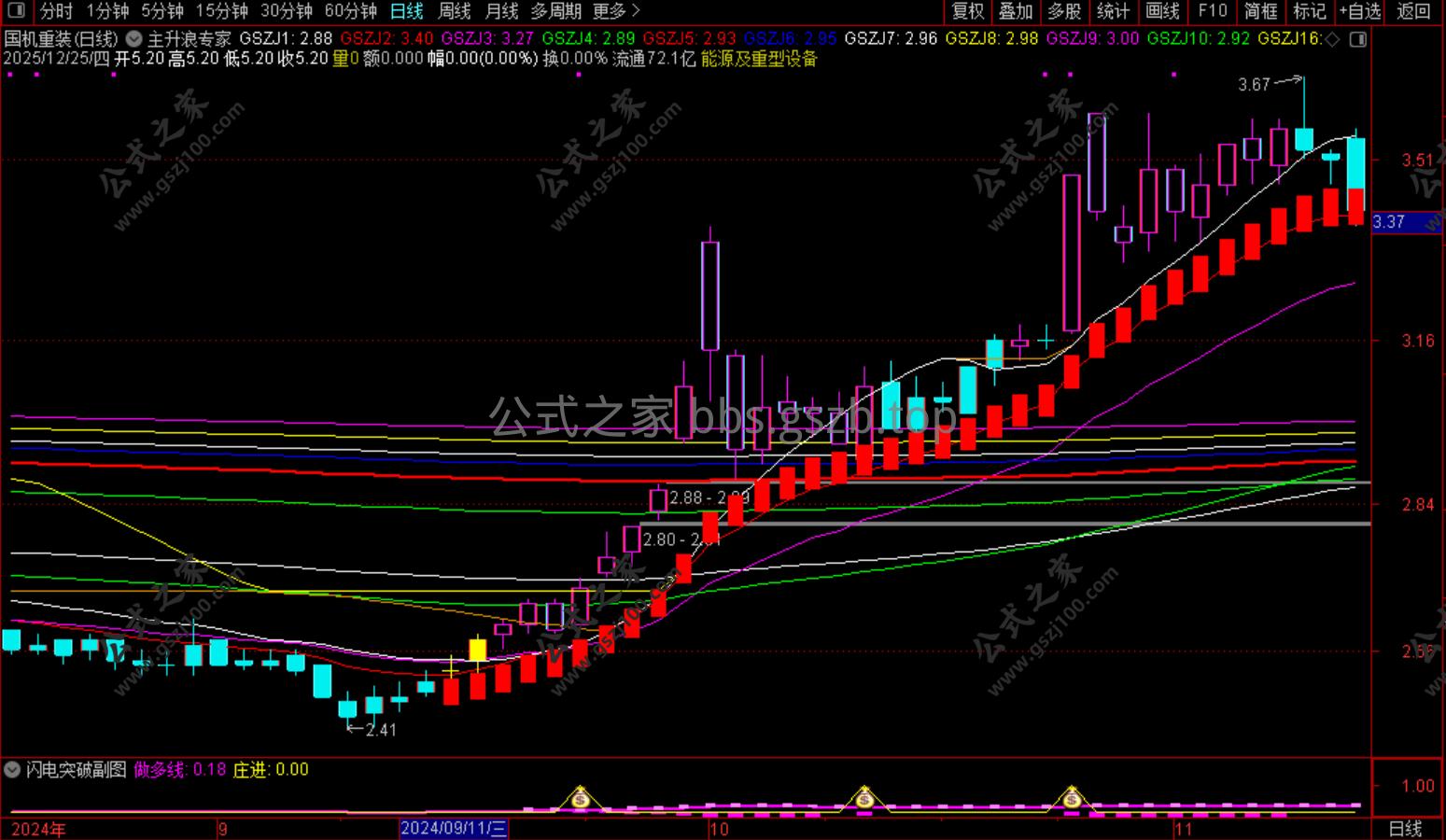The width and height of the screenshot is (1446, 840).
Task: Open the 闪电突破副图 indicator dropdown arrow
Action: point(12,770)
